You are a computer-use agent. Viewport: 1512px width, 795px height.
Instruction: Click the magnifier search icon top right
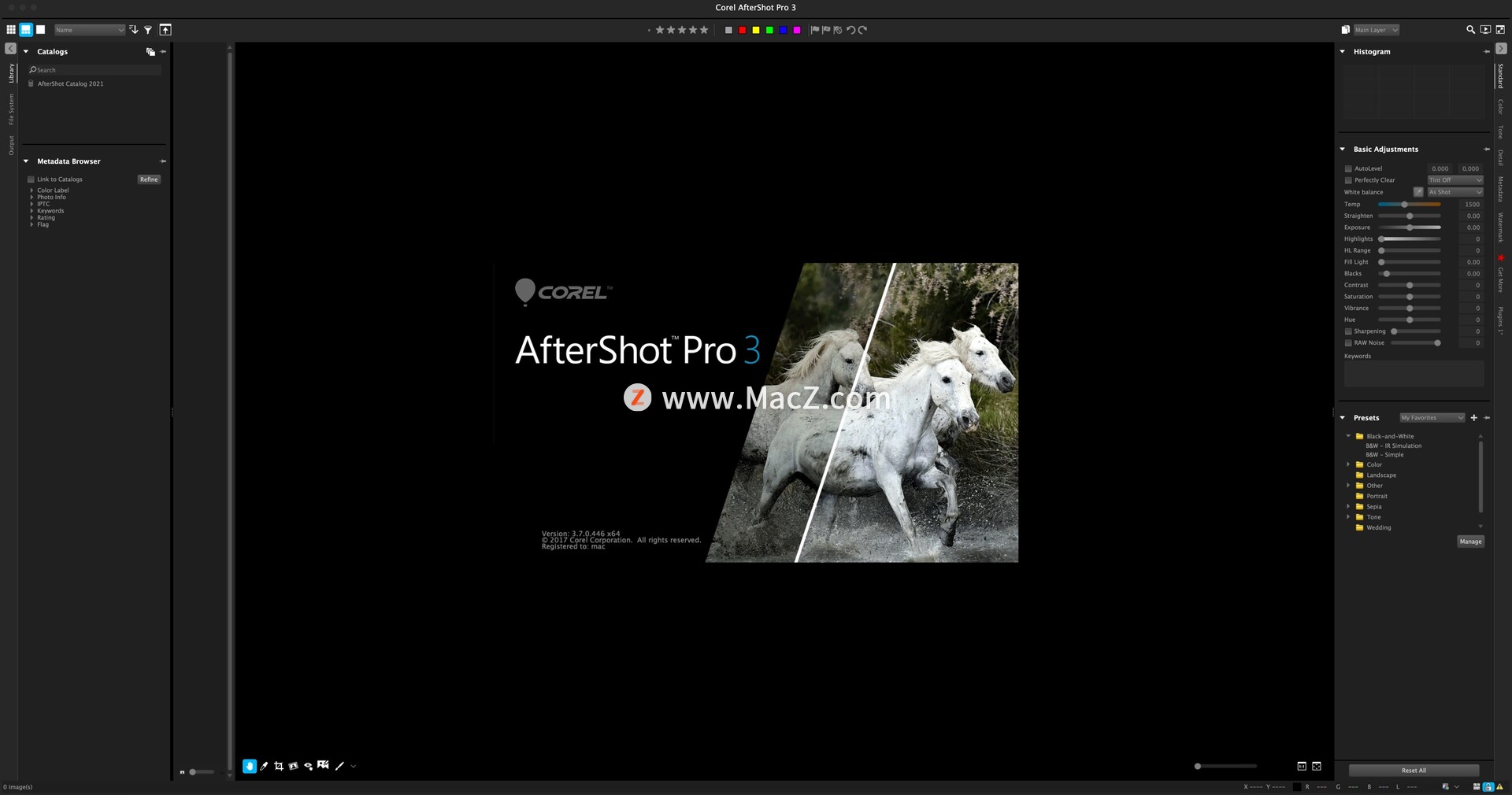point(1470,30)
